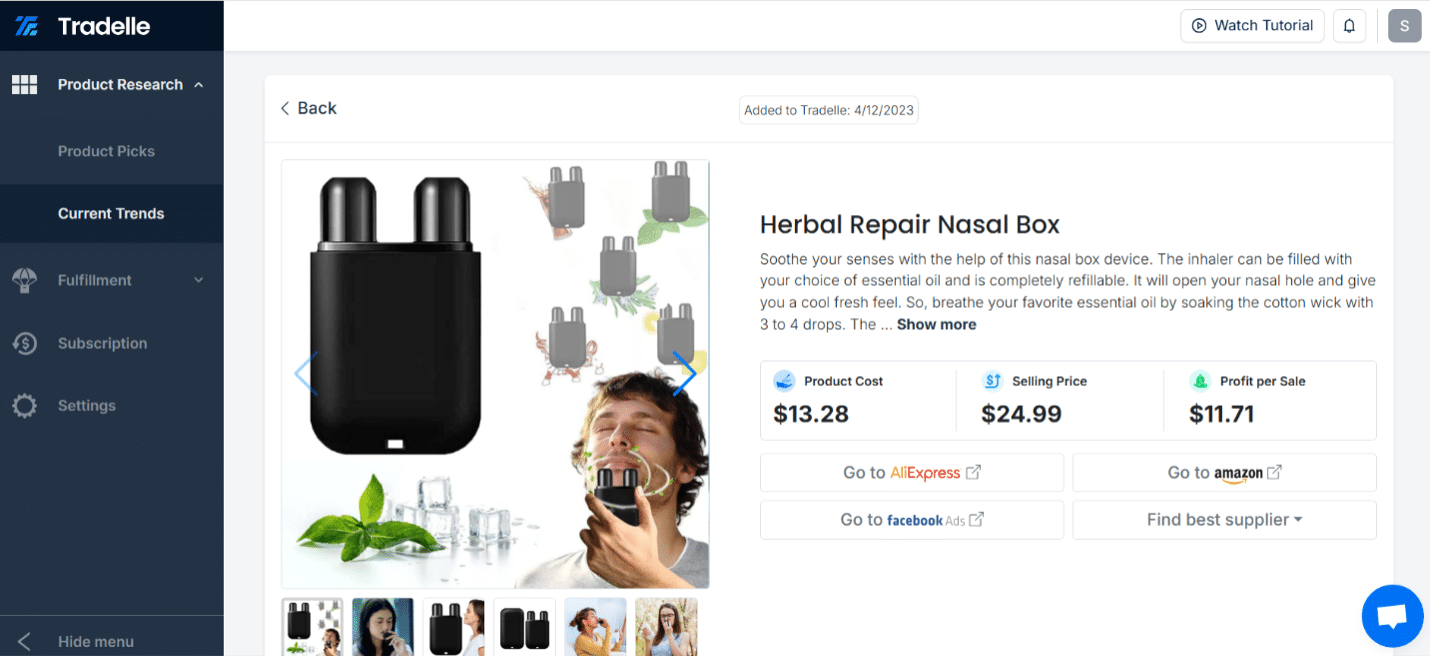Open the Facebook Ads link
The height and width of the screenshot is (660, 1430).
coord(912,520)
